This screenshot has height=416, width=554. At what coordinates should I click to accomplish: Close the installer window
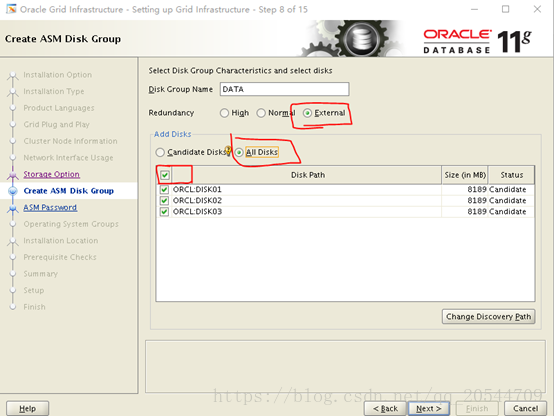537,9
